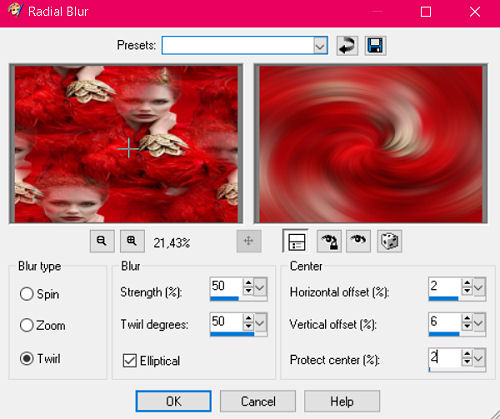Click the auto proof eye-with-lock icon
Screen dimensions: 500x419
click(x=329, y=241)
